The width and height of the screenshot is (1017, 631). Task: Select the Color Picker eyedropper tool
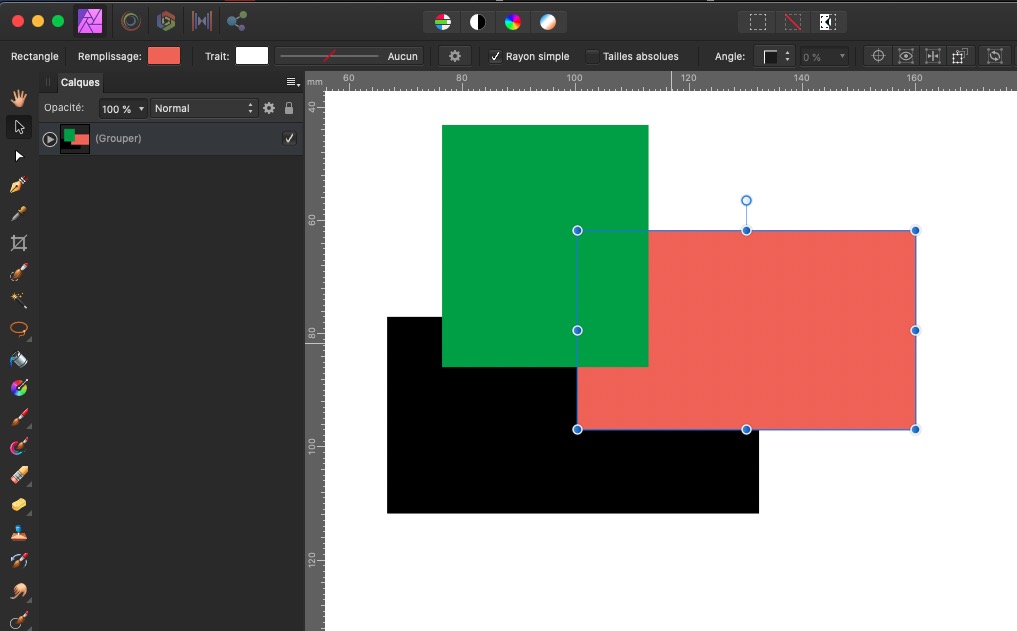point(19,214)
